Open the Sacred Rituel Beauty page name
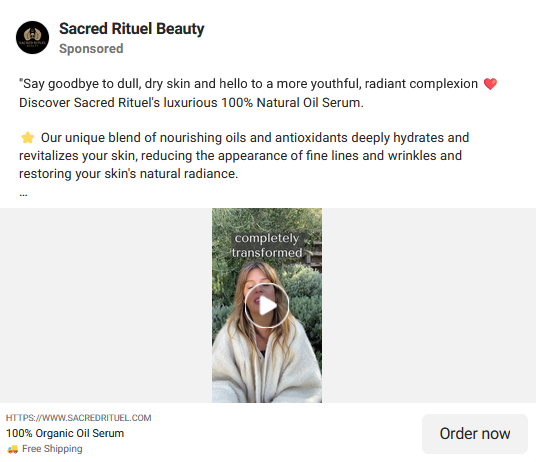The width and height of the screenshot is (536, 462). (132, 29)
